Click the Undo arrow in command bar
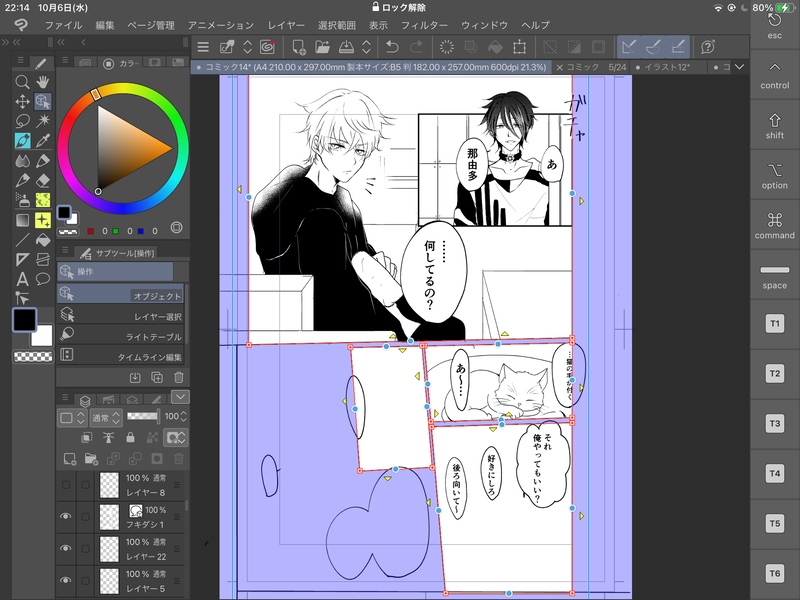800x600 pixels. click(392, 47)
